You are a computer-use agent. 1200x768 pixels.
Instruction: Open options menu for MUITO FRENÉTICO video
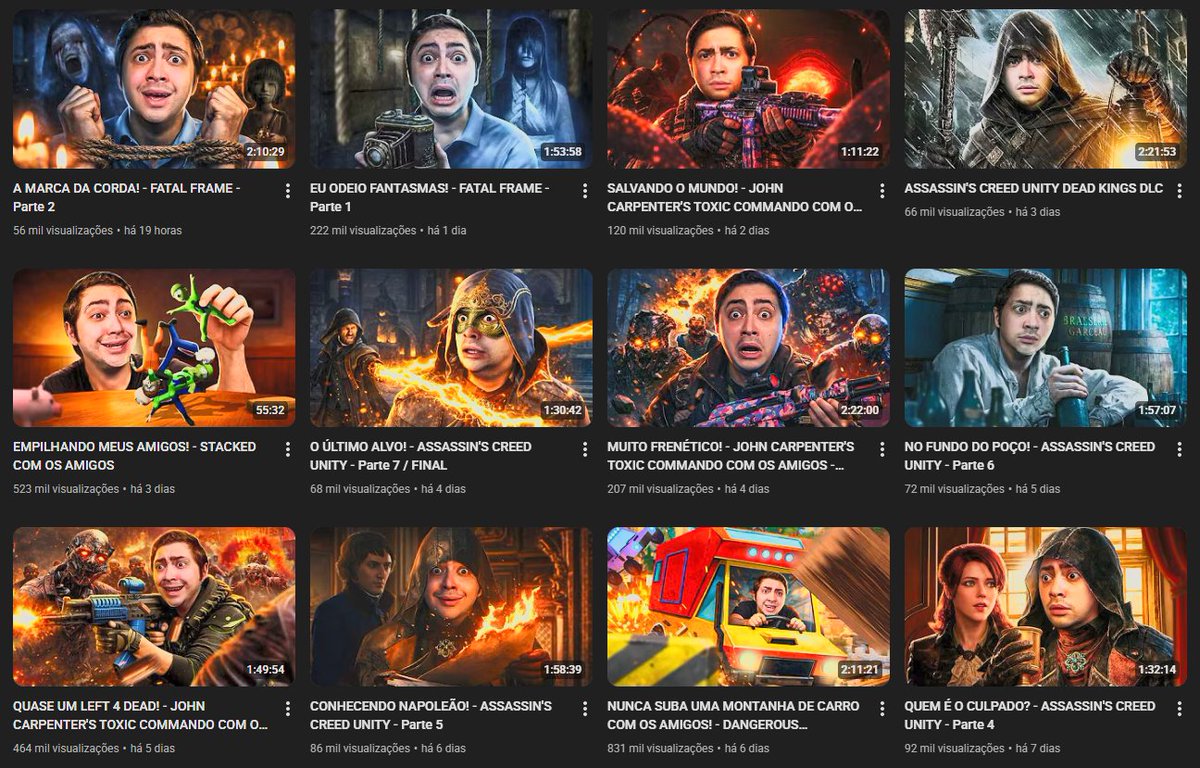click(882, 450)
